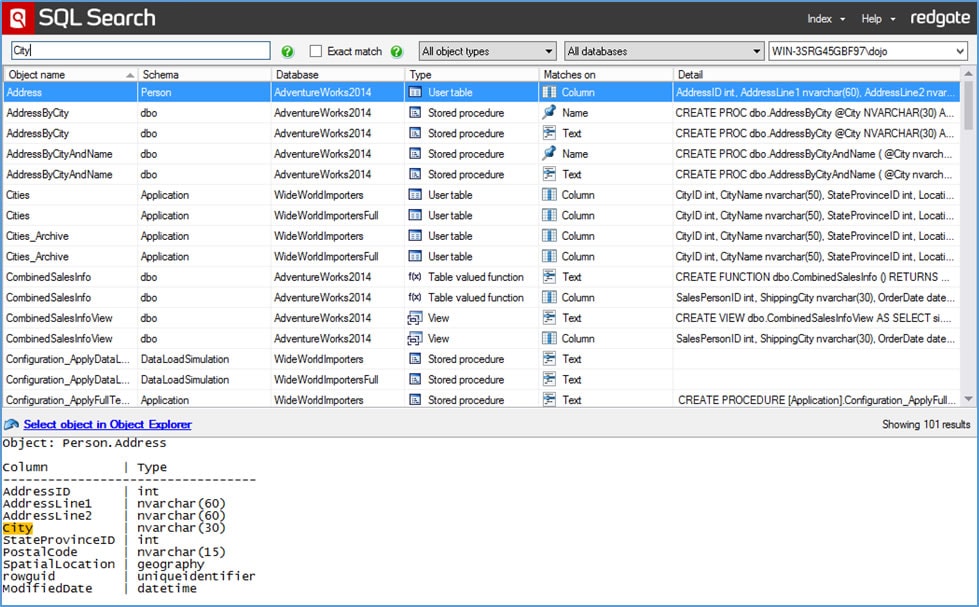Screen dimensions: 979x607
Task: Select the Address object name cell
Action: (x=71, y=92)
